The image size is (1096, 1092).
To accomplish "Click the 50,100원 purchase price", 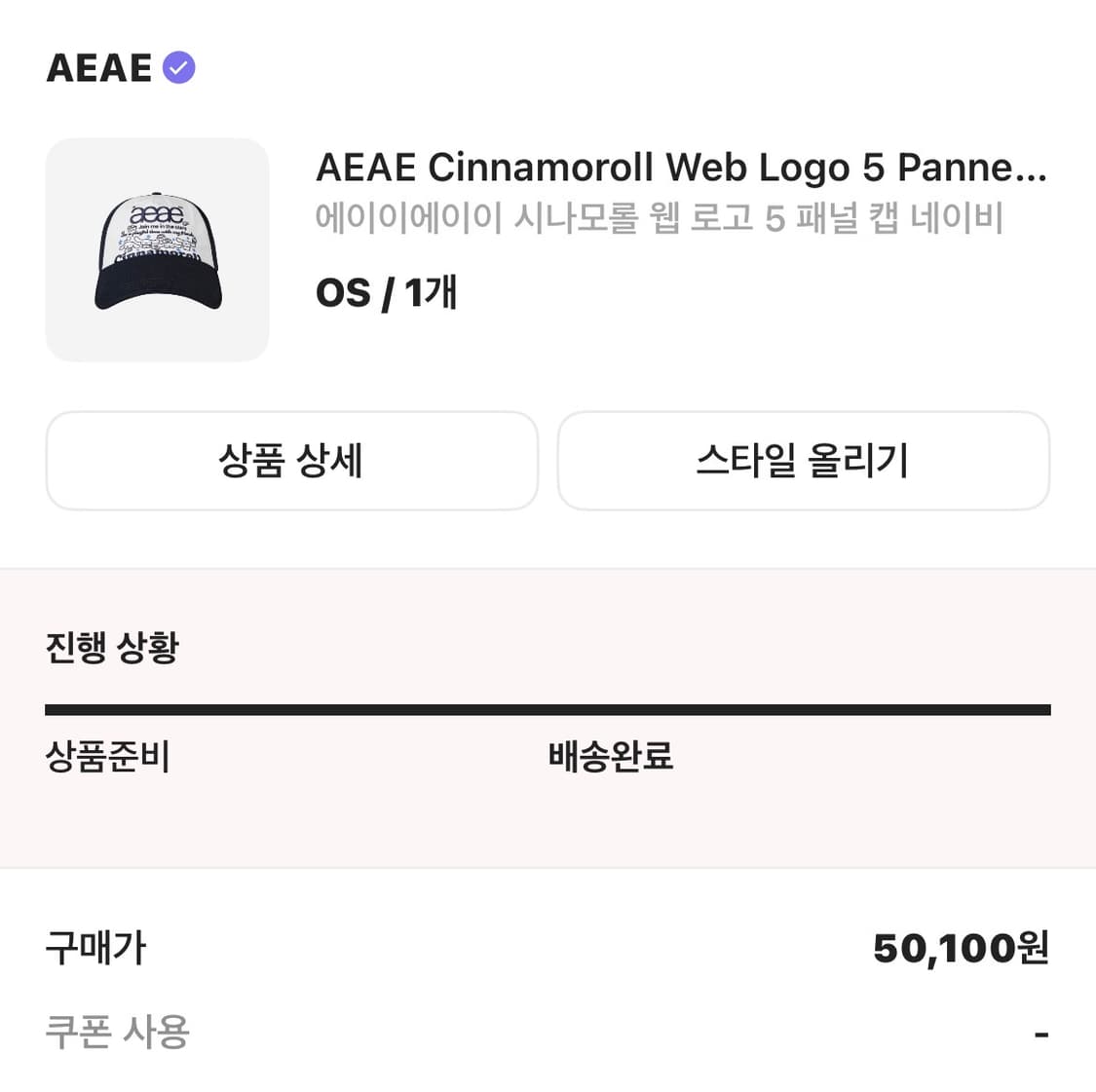I will pyautogui.click(x=960, y=946).
